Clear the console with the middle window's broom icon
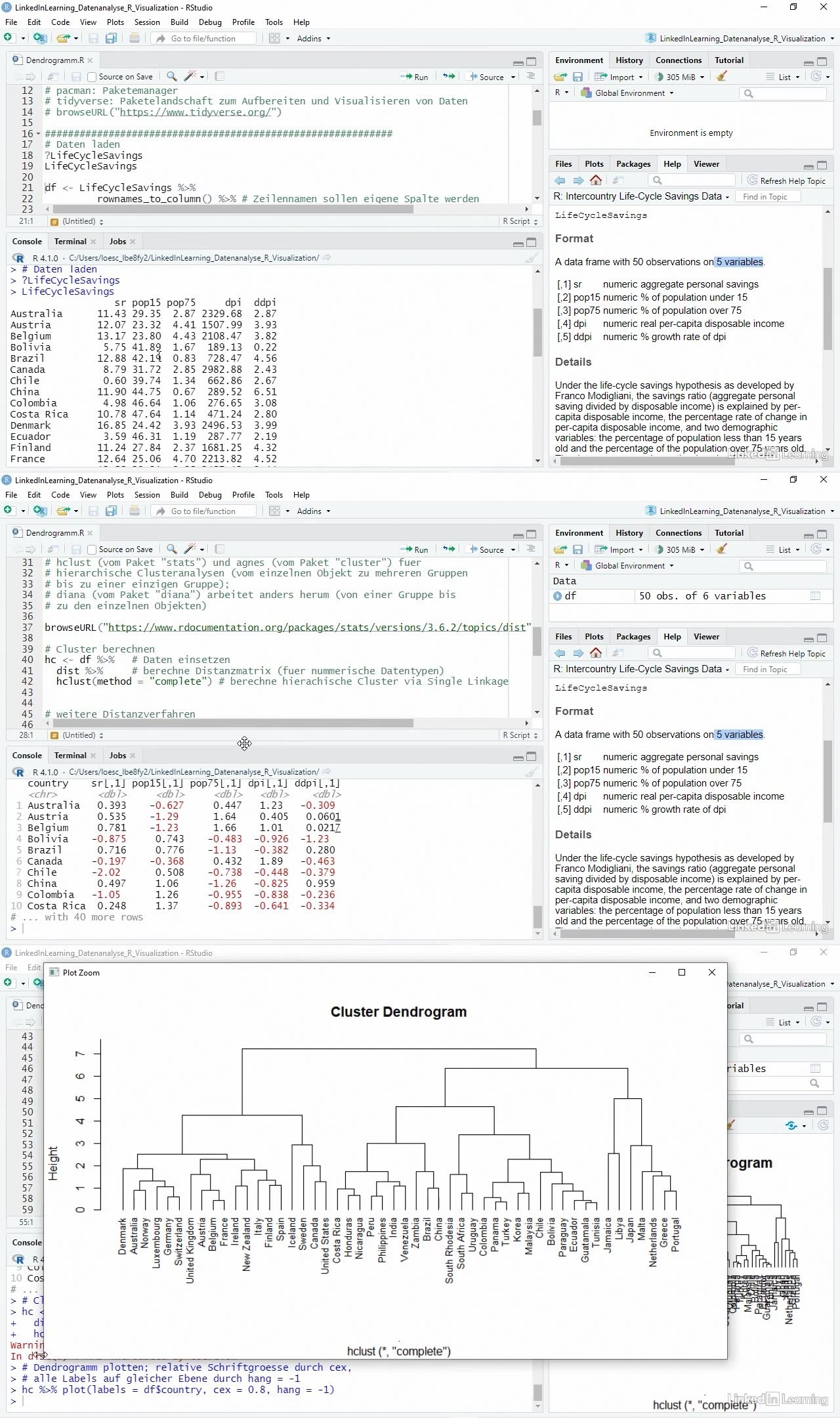The height and width of the screenshot is (1418, 840). pyautogui.click(x=532, y=772)
